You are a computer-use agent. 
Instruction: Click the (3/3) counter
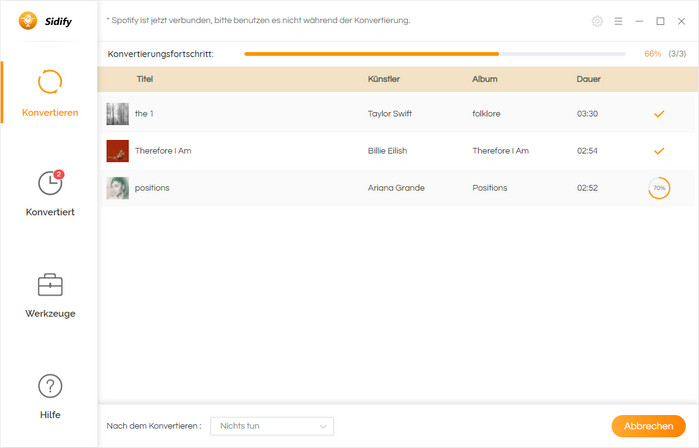(x=677, y=54)
